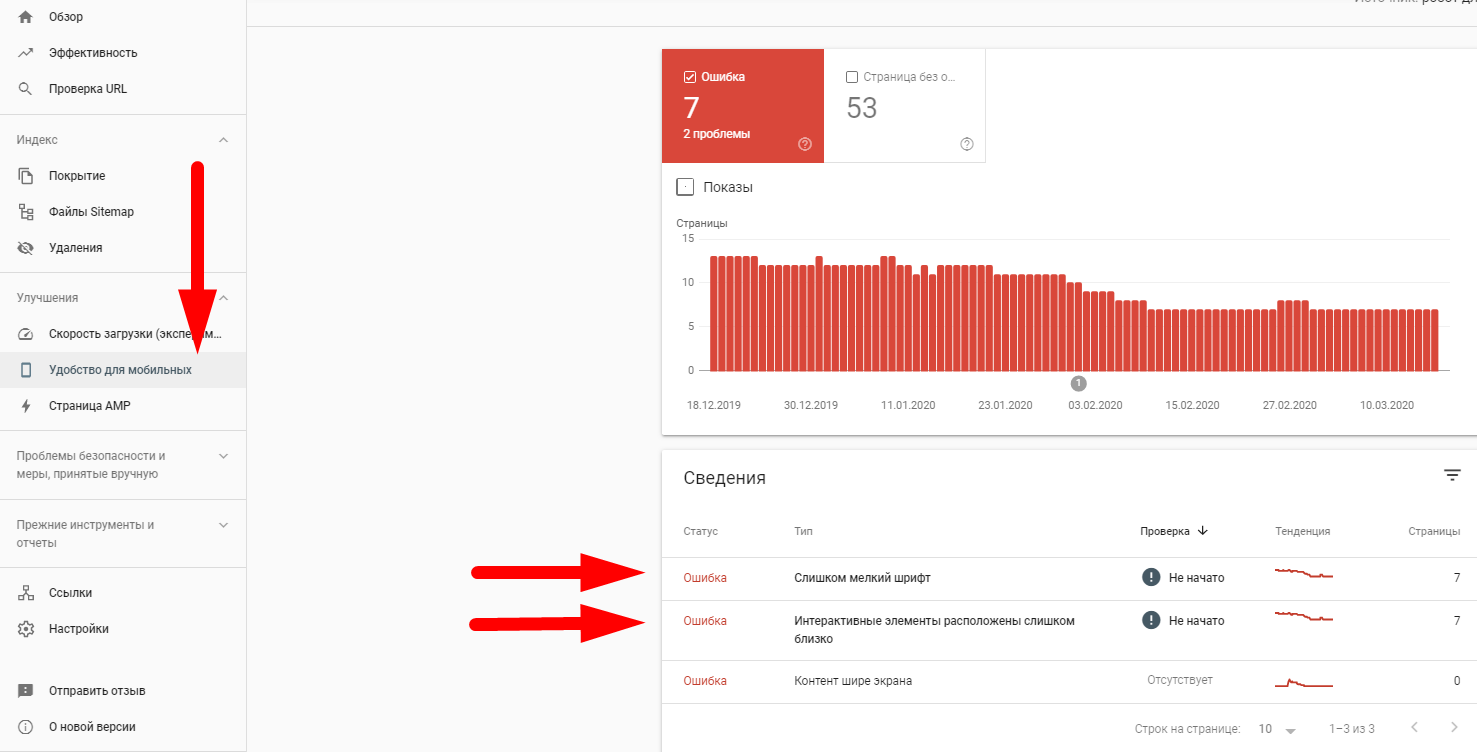Open rows per page dropdown
The height and width of the screenshot is (752, 1477).
click(x=1277, y=729)
